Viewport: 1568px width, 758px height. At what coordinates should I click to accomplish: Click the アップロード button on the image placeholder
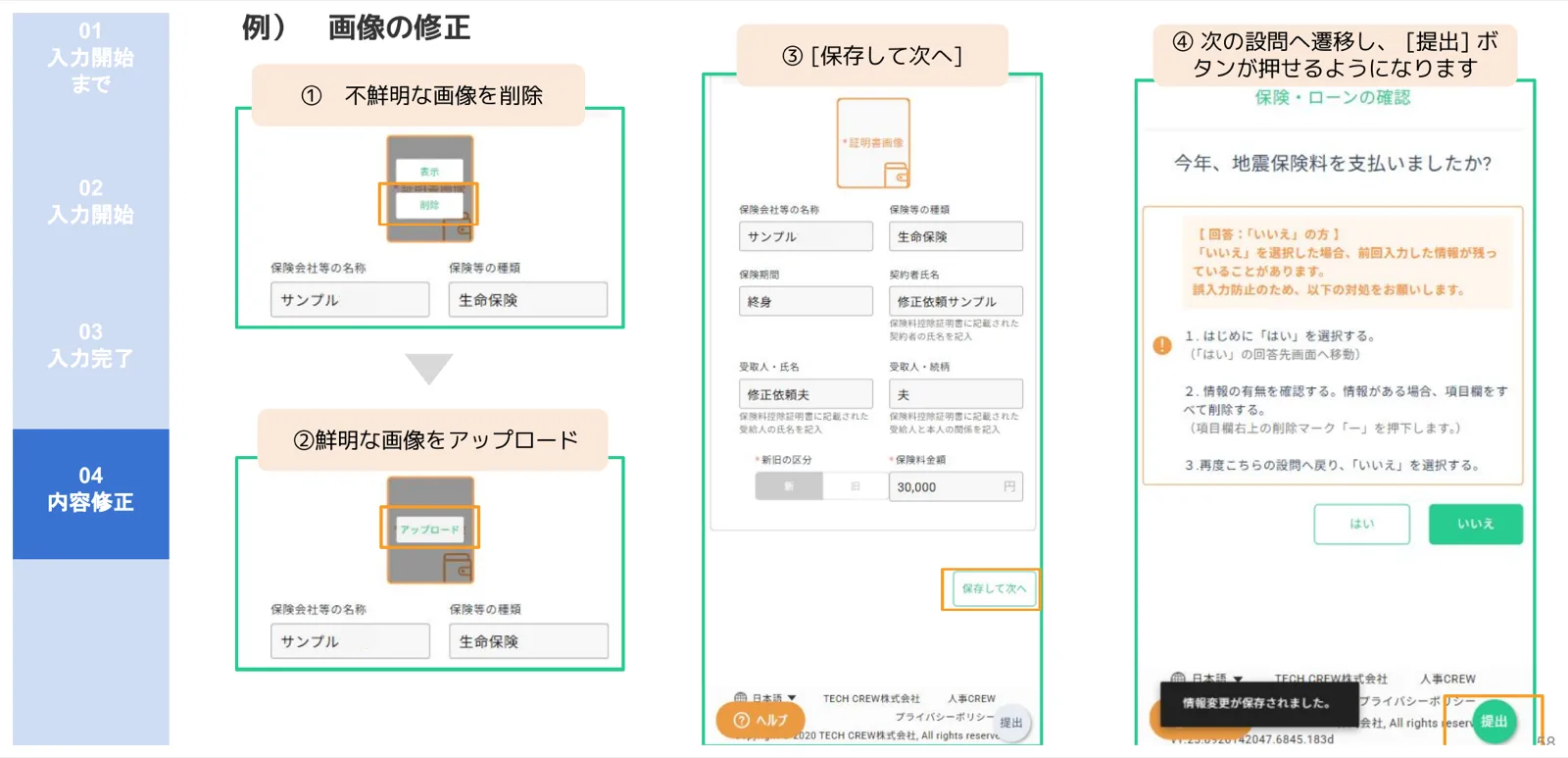(429, 530)
